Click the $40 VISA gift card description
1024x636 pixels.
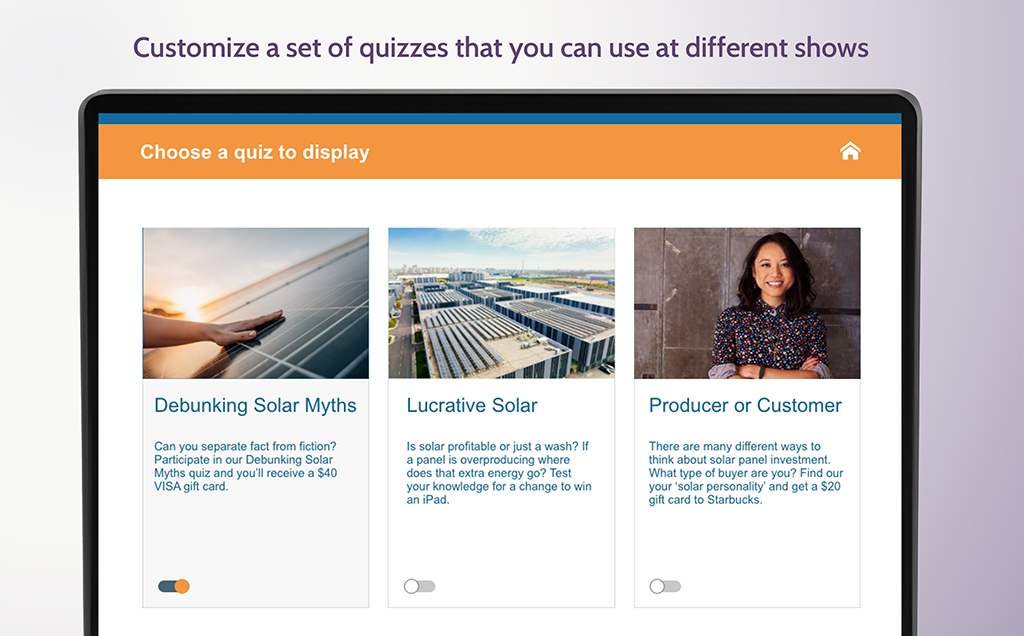coord(245,466)
